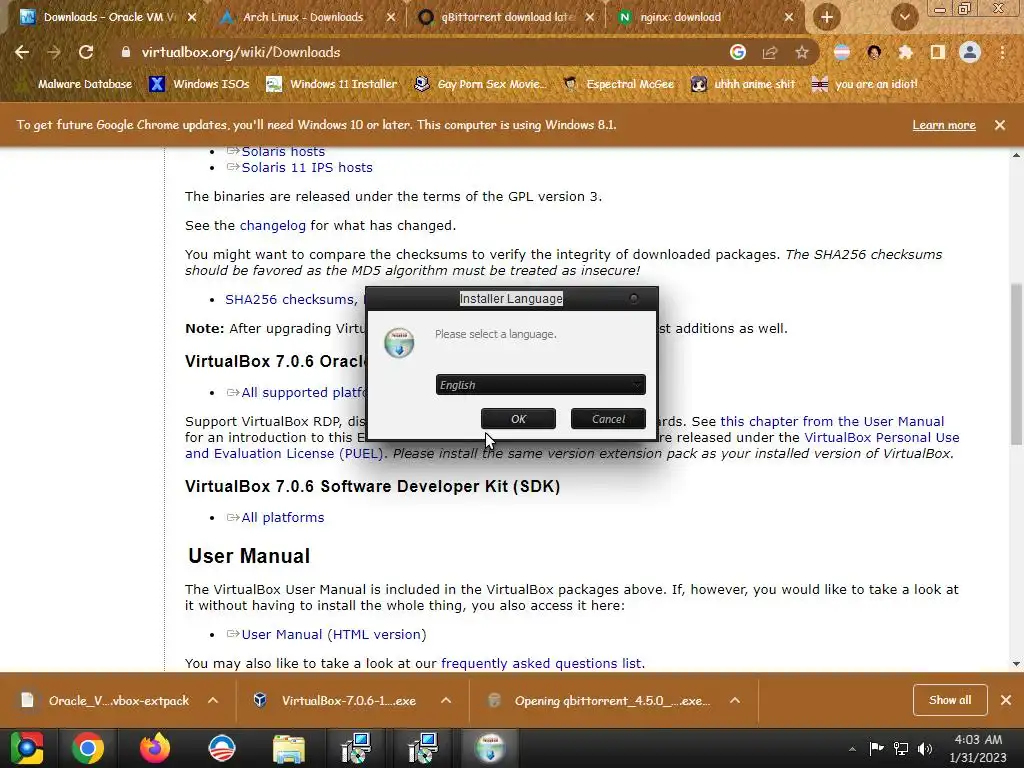The image size is (1024, 768).
Task: Open the network status tray icon
Action: (901, 748)
